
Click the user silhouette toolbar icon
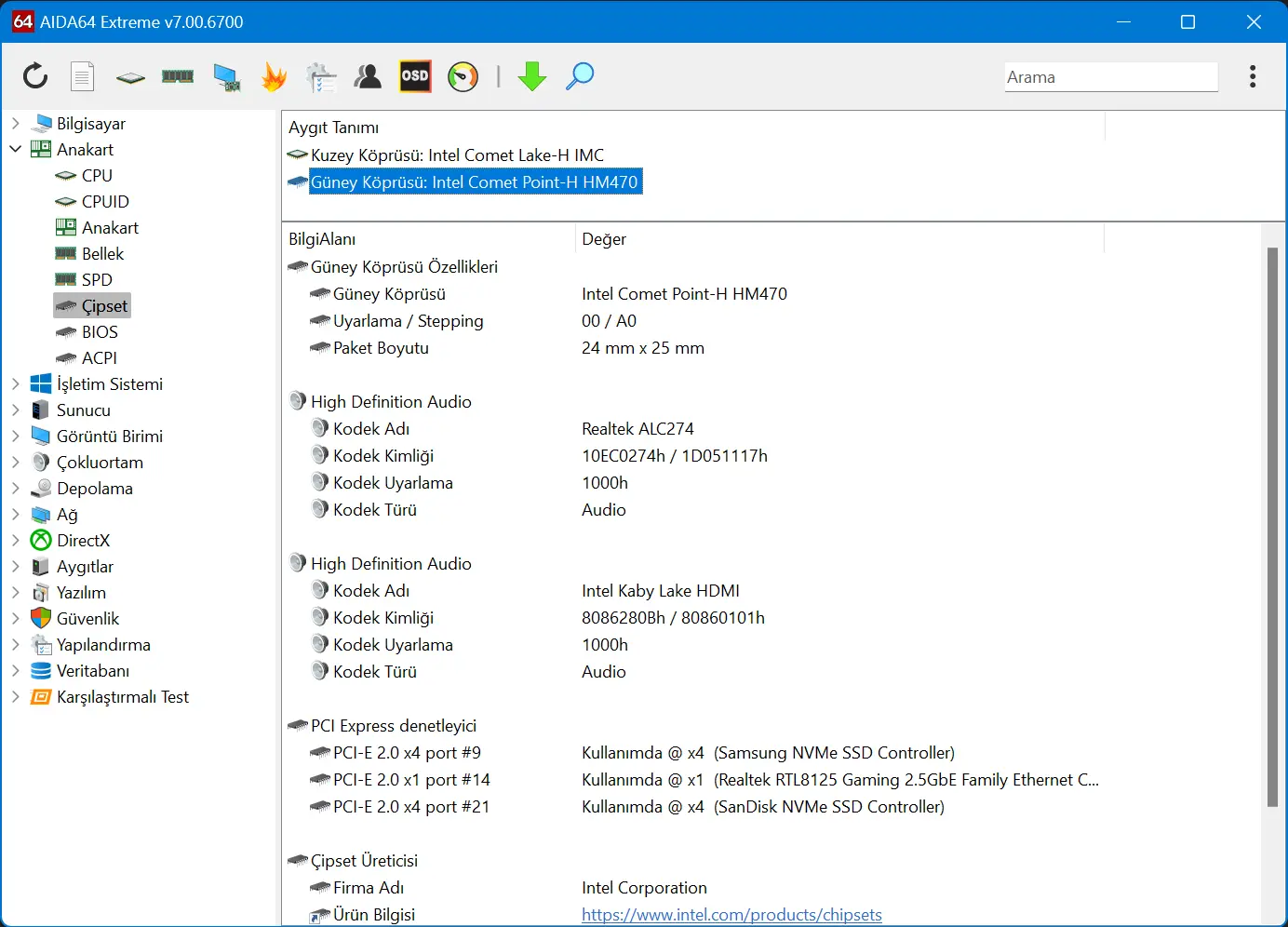click(x=368, y=76)
